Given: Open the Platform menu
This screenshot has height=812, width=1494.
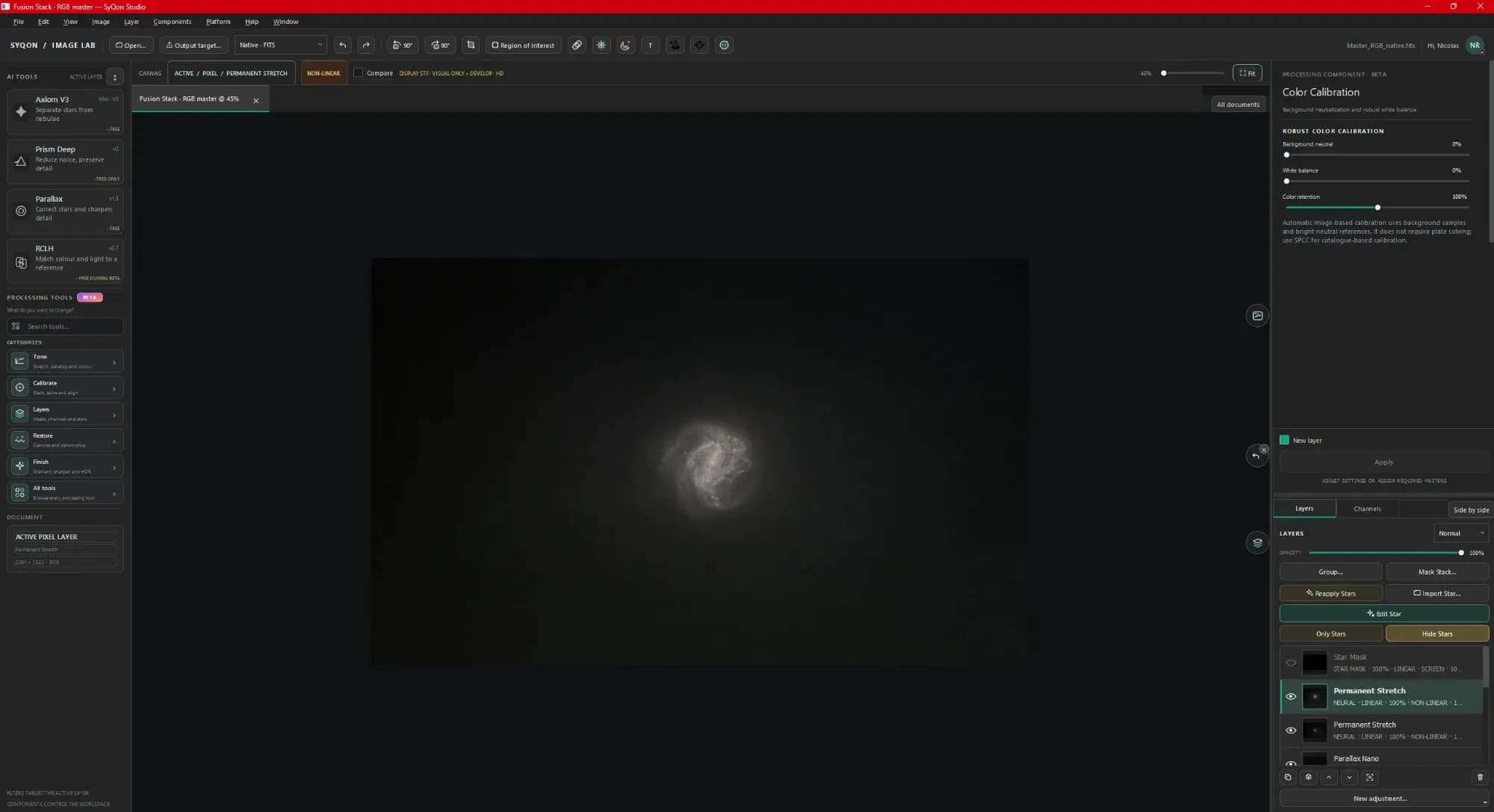Looking at the screenshot, I should click(x=218, y=22).
